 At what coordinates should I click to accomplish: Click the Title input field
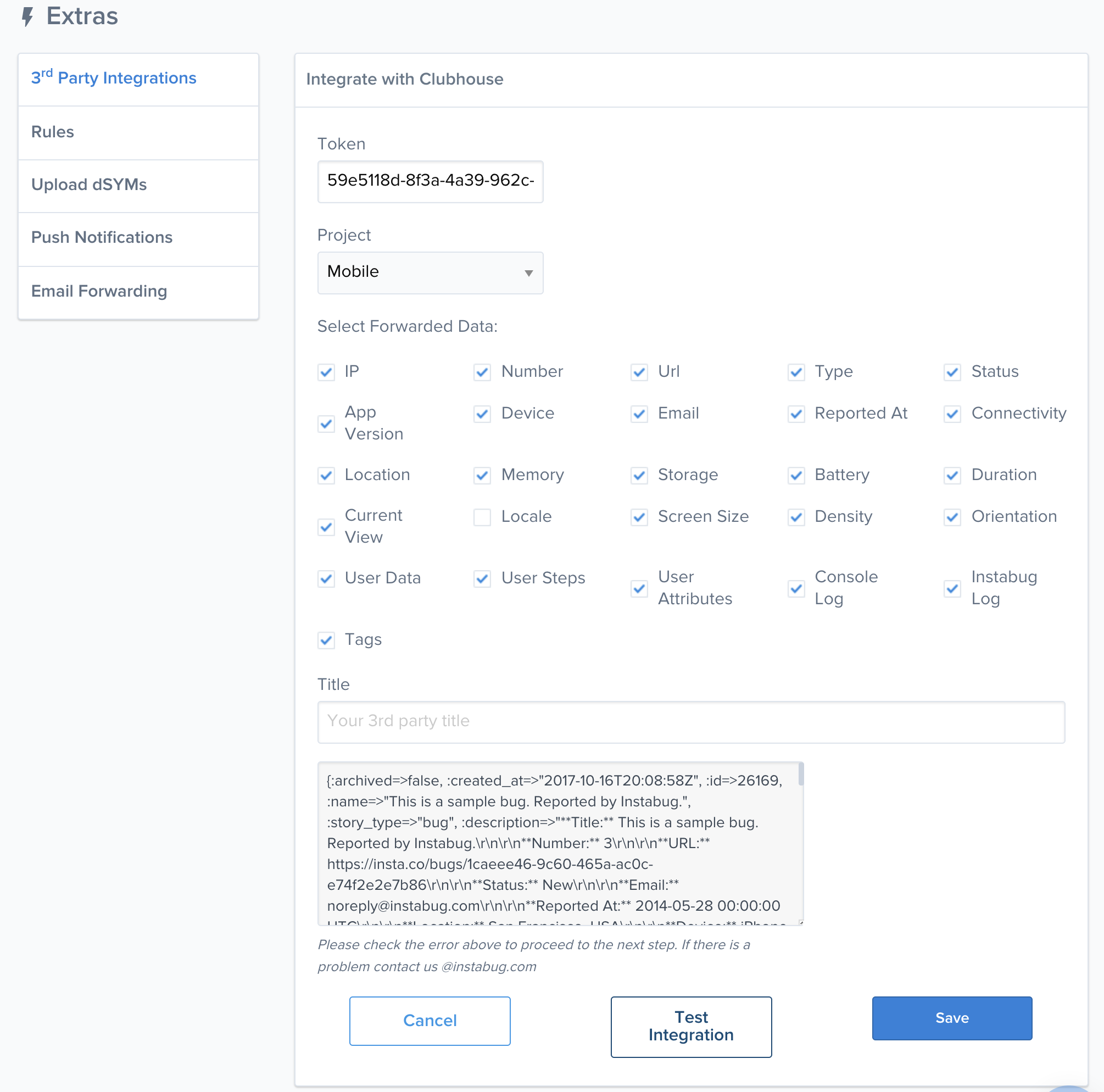(691, 722)
